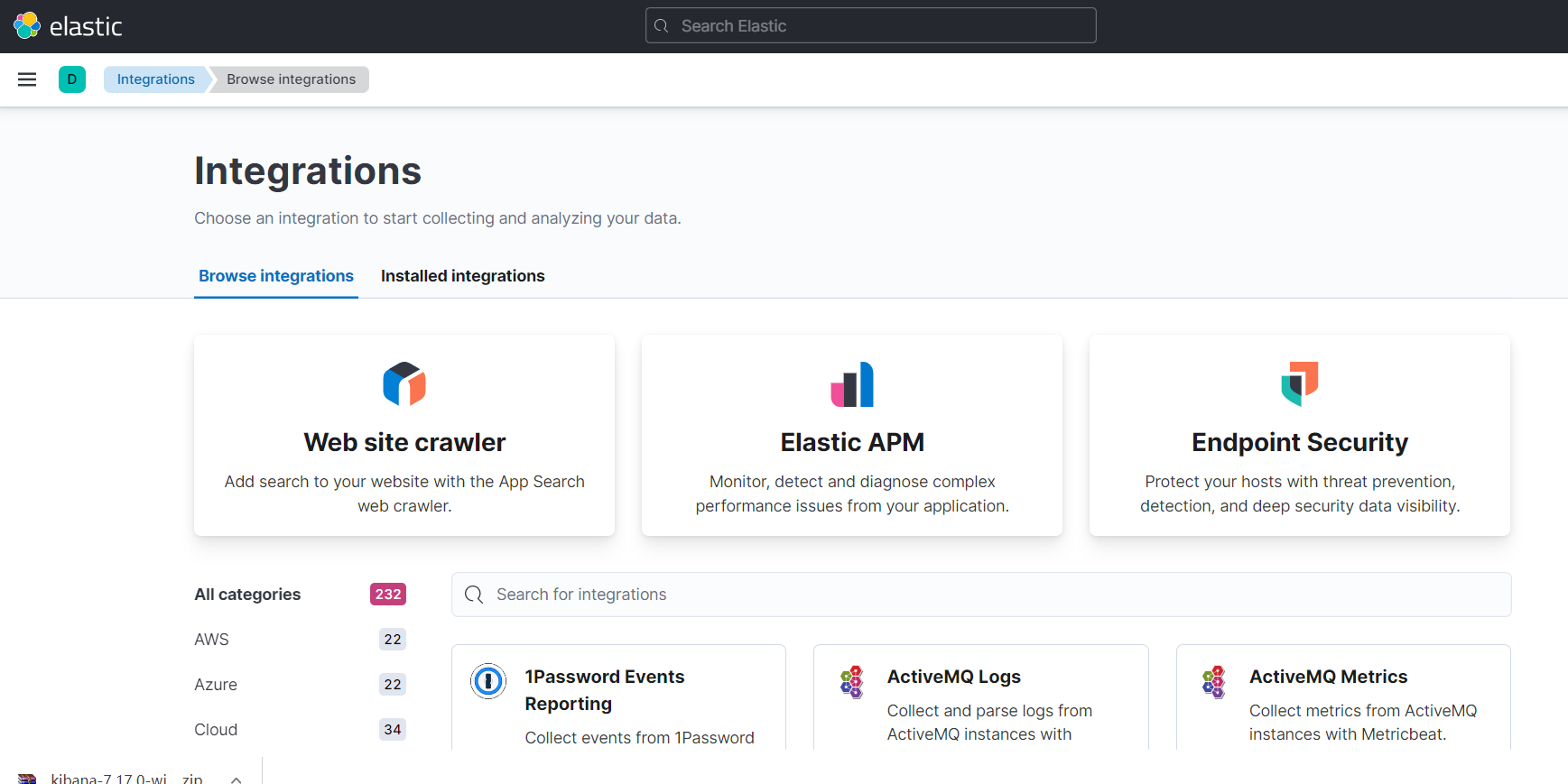1568x784 pixels.
Task: Click the 'Add search to your website' description
Action: coord(404,493)
